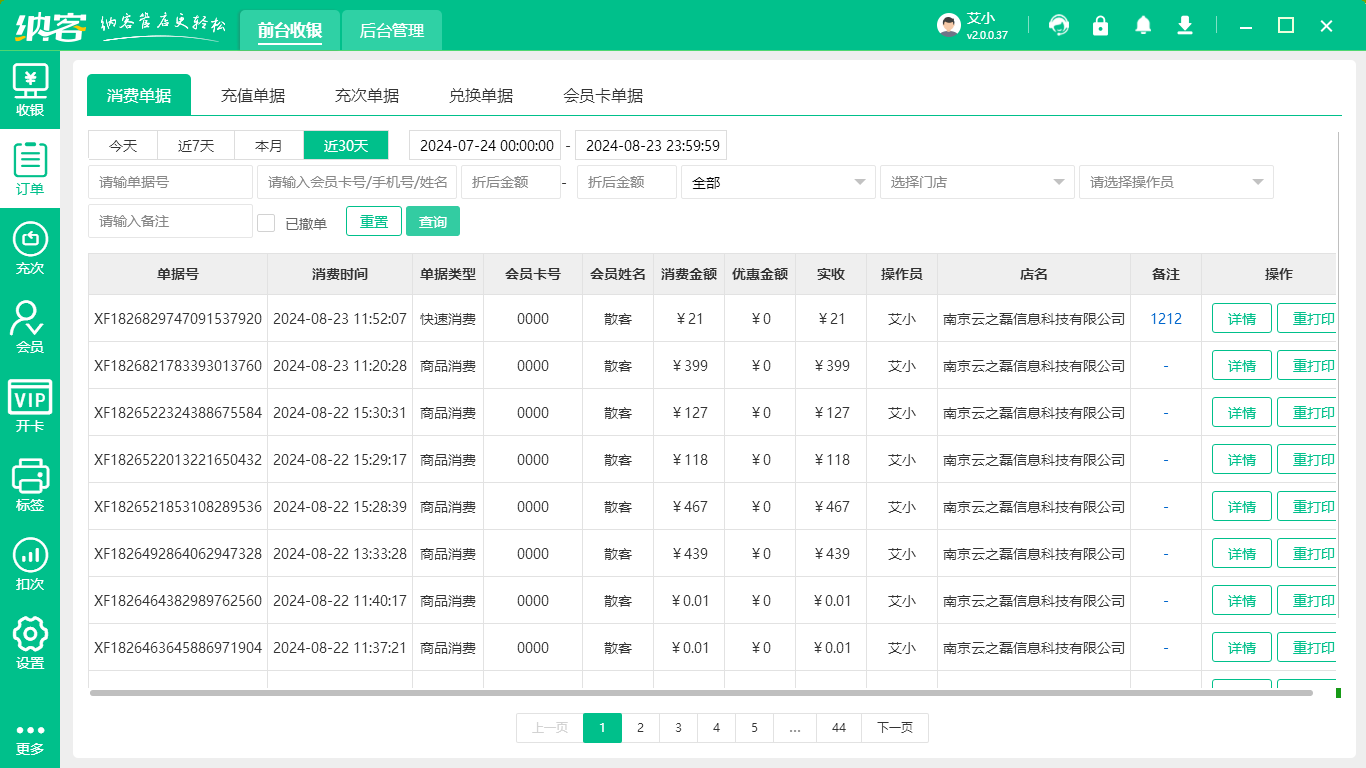Image resolution: width=1366 pixels, height=768 pixels.
Task: Switch to 前台收银 top tab
Action: pyautogui.click(x=290, y=30)
